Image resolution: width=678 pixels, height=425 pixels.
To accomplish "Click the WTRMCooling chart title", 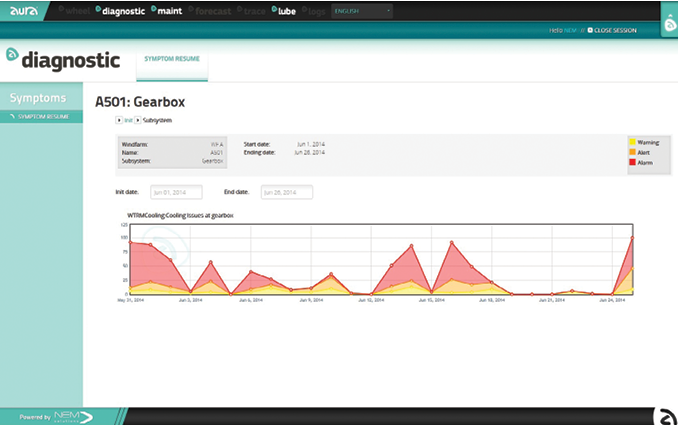I will (x=180, y=215).
